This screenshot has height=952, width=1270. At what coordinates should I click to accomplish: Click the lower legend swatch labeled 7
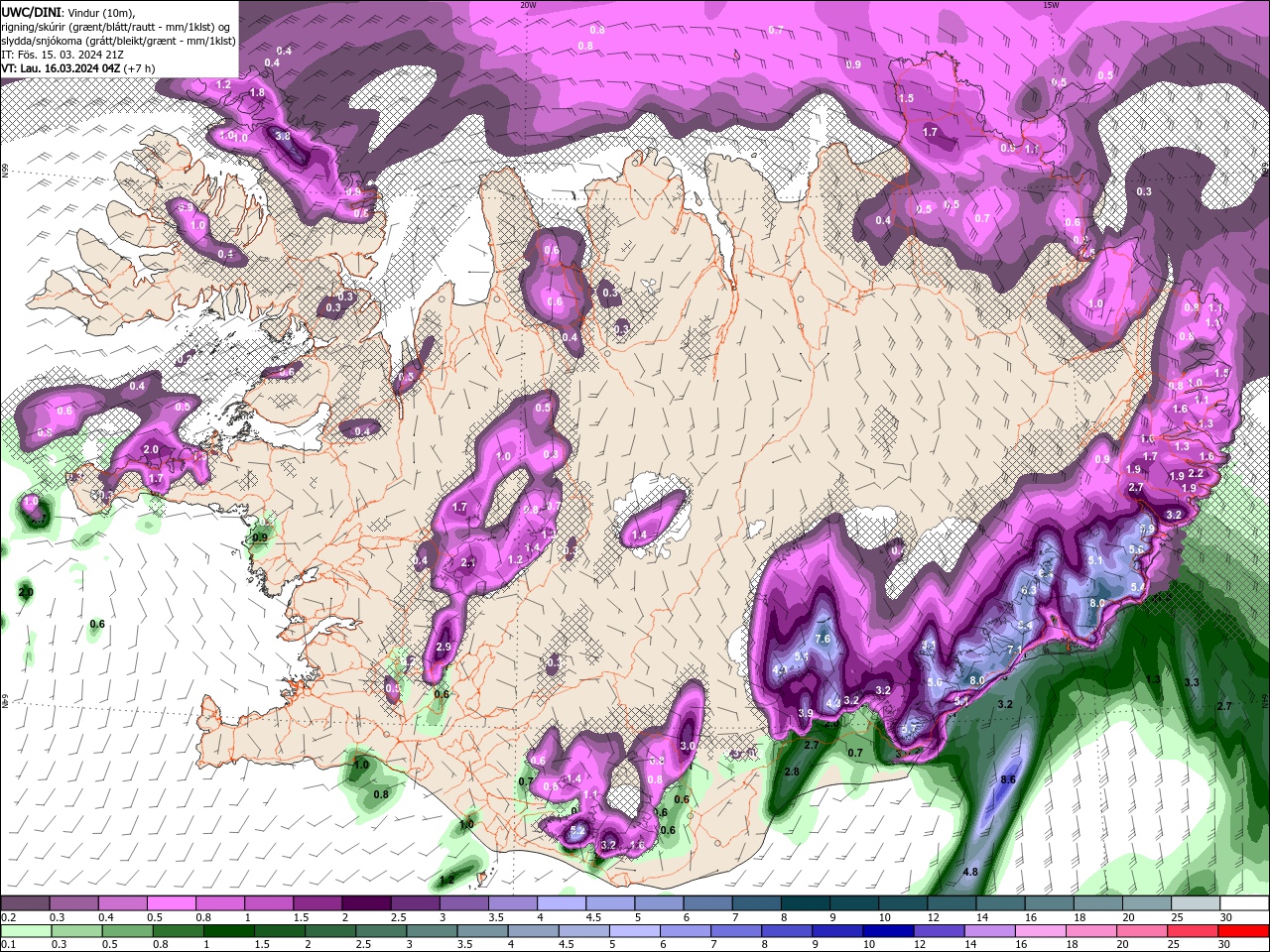point(737,931)
